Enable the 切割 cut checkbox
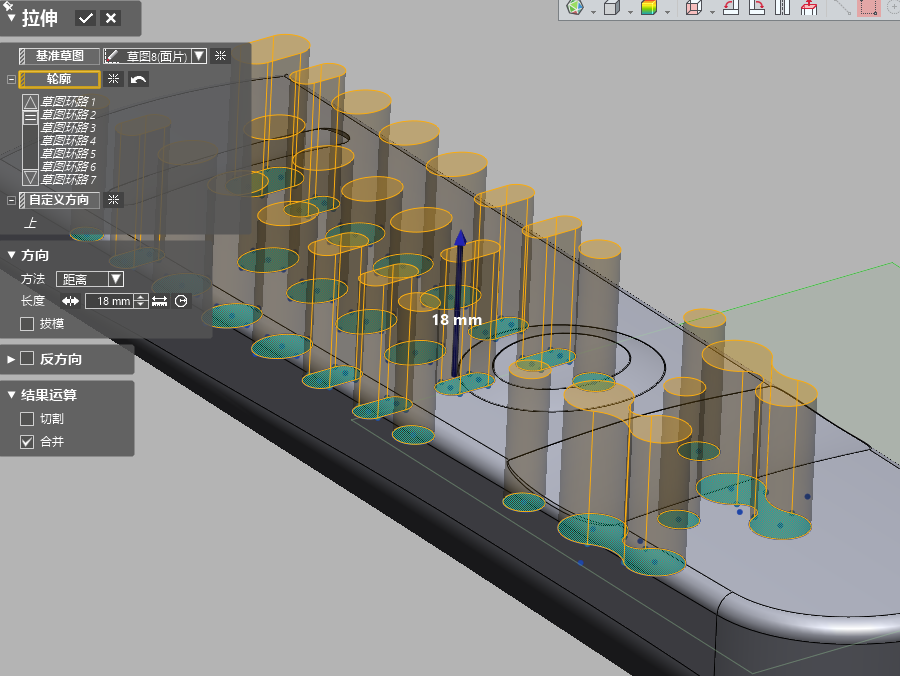Screen dimensions: 900x676 [26, 419]
